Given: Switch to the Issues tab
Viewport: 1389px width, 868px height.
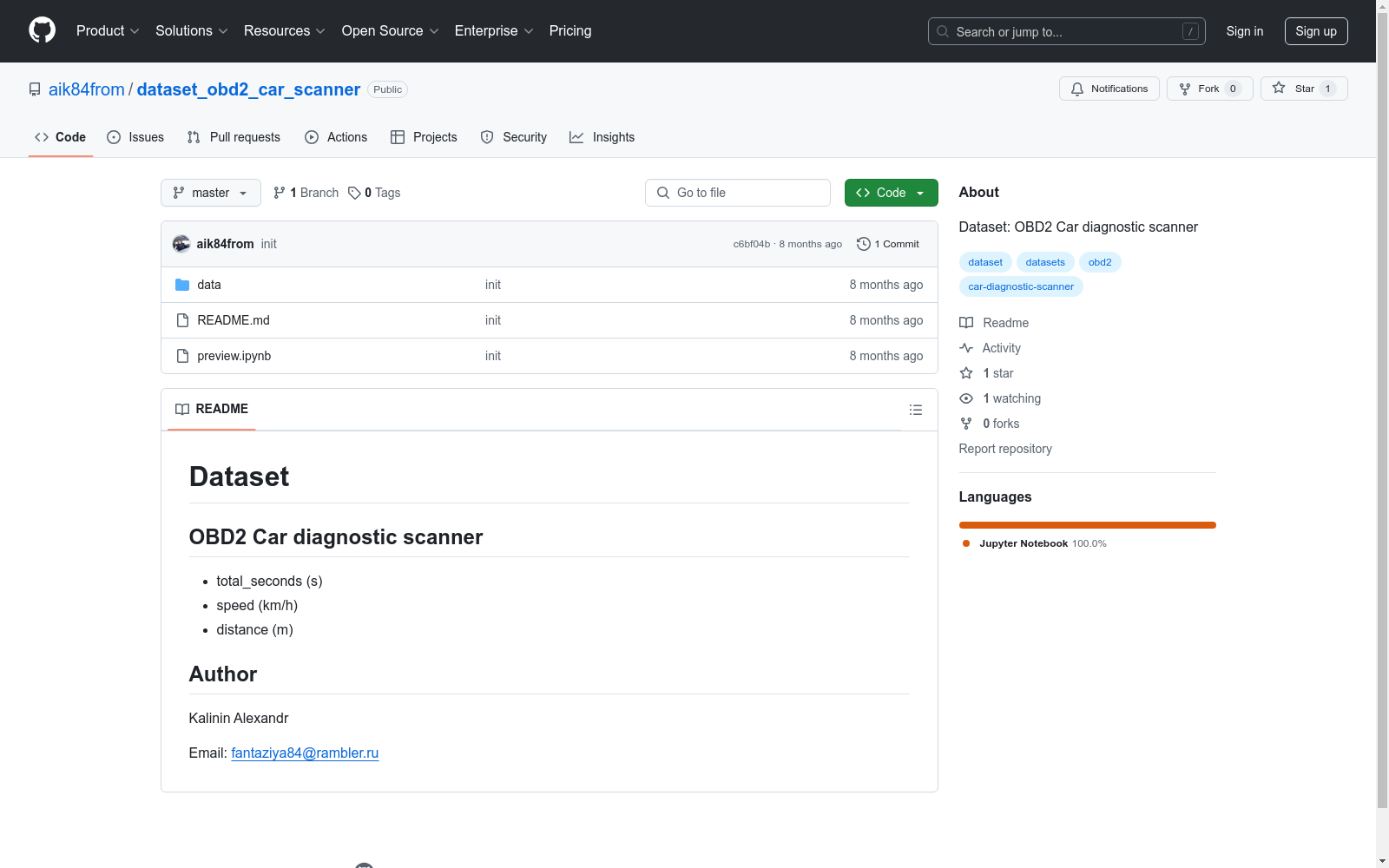Looking at the screenshot, I should [x=135, y=137].
